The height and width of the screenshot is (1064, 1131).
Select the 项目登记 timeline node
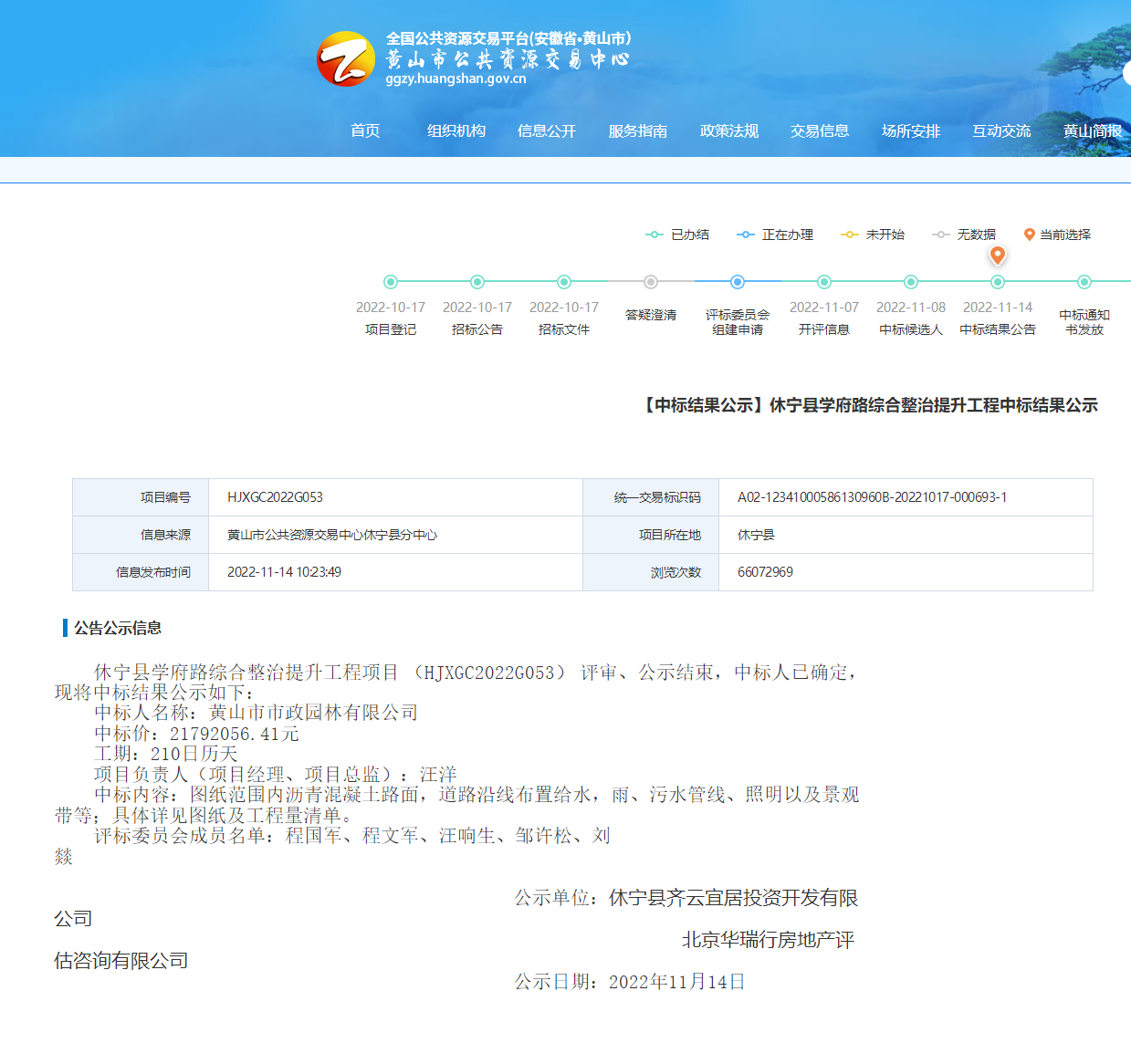391,282
